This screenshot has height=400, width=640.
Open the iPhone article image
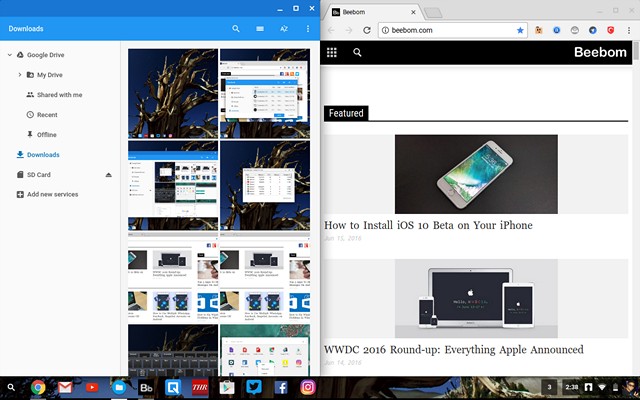476,174
